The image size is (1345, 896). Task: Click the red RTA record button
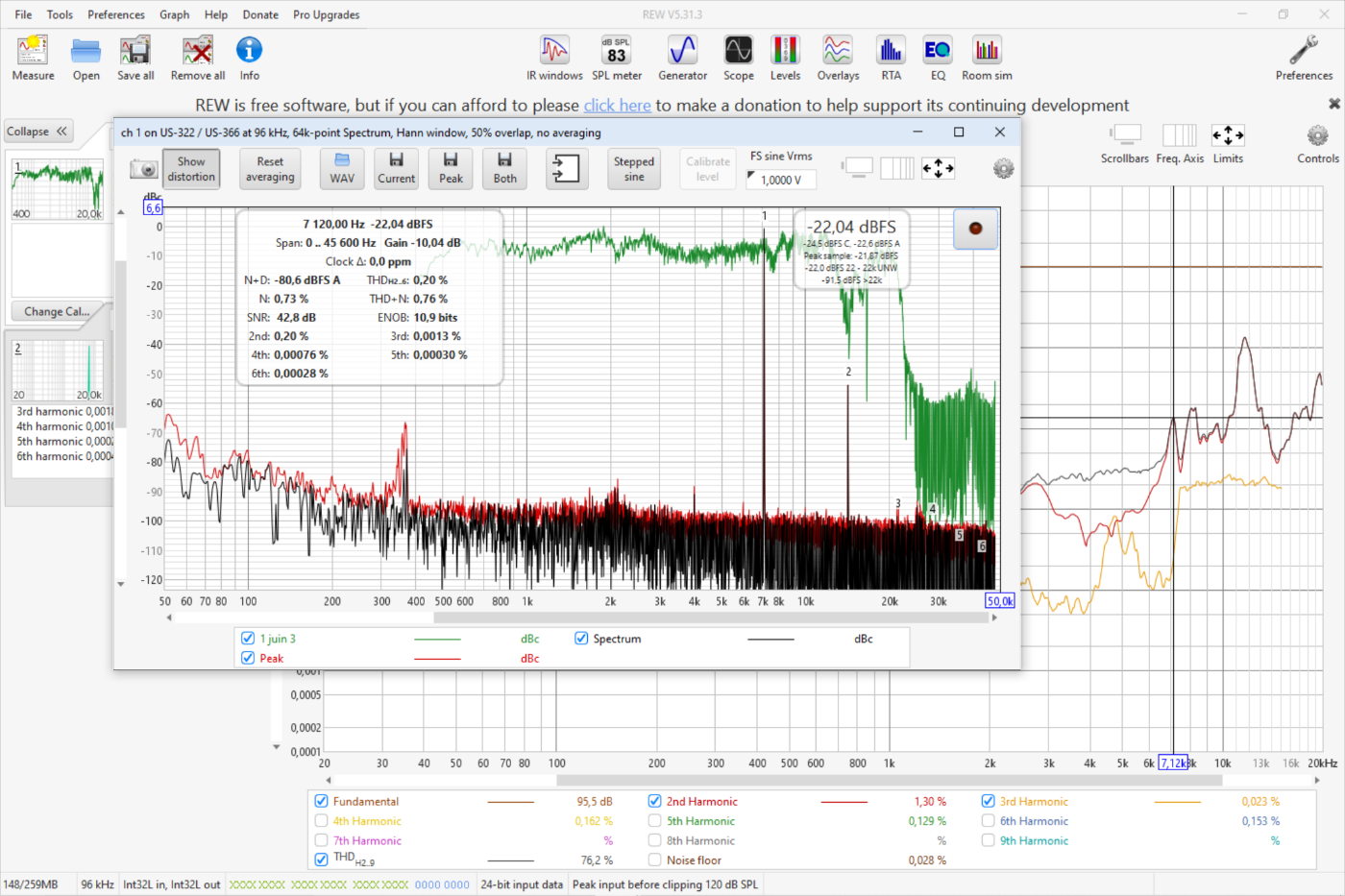975,229
